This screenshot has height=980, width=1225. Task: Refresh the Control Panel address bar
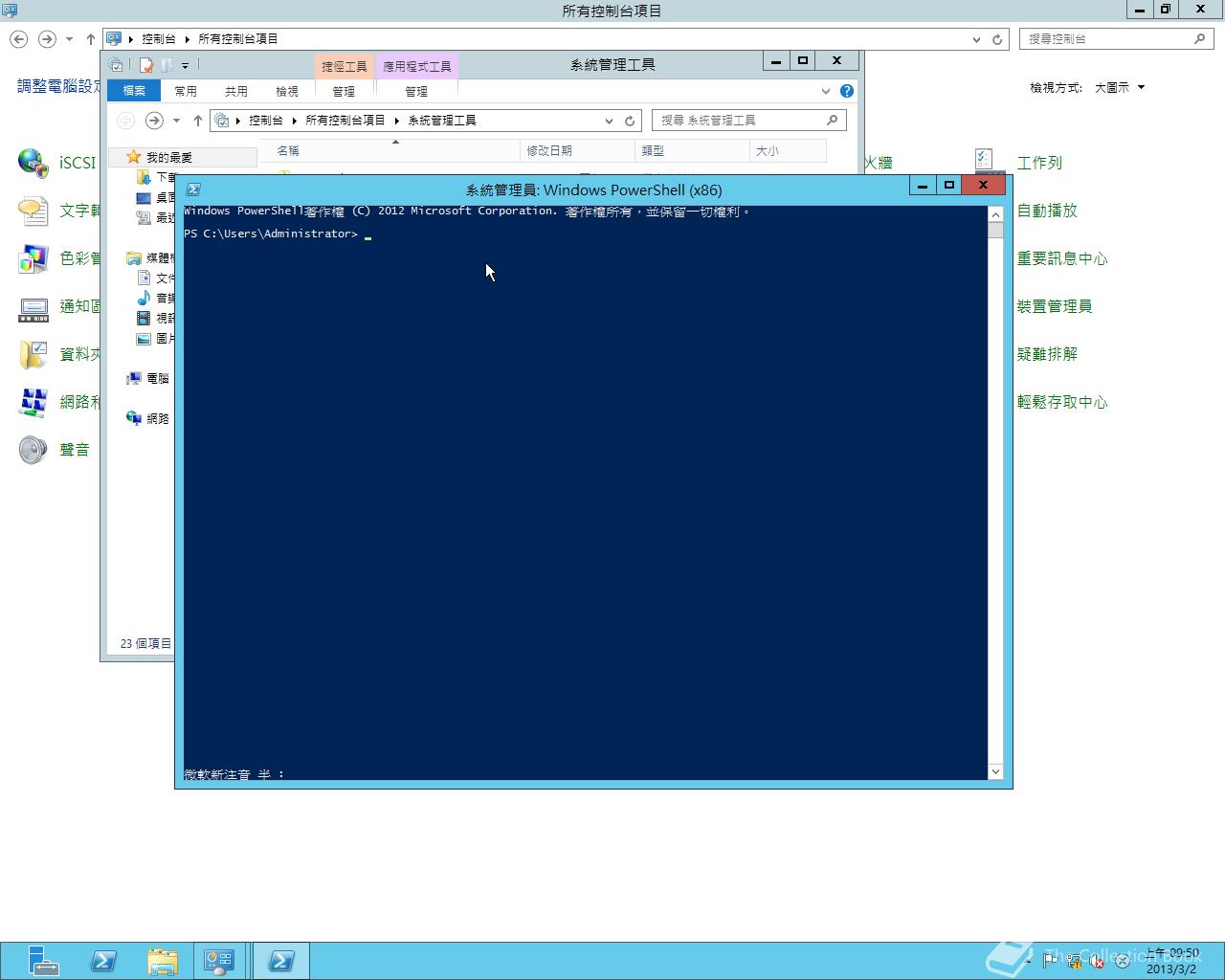[x=997, y=39]
